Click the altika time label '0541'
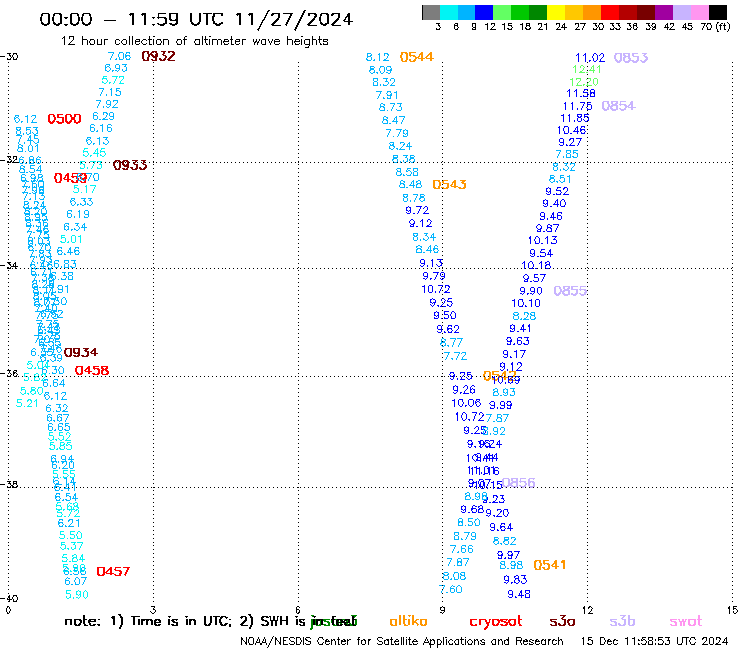 click(x=549, y=565)
